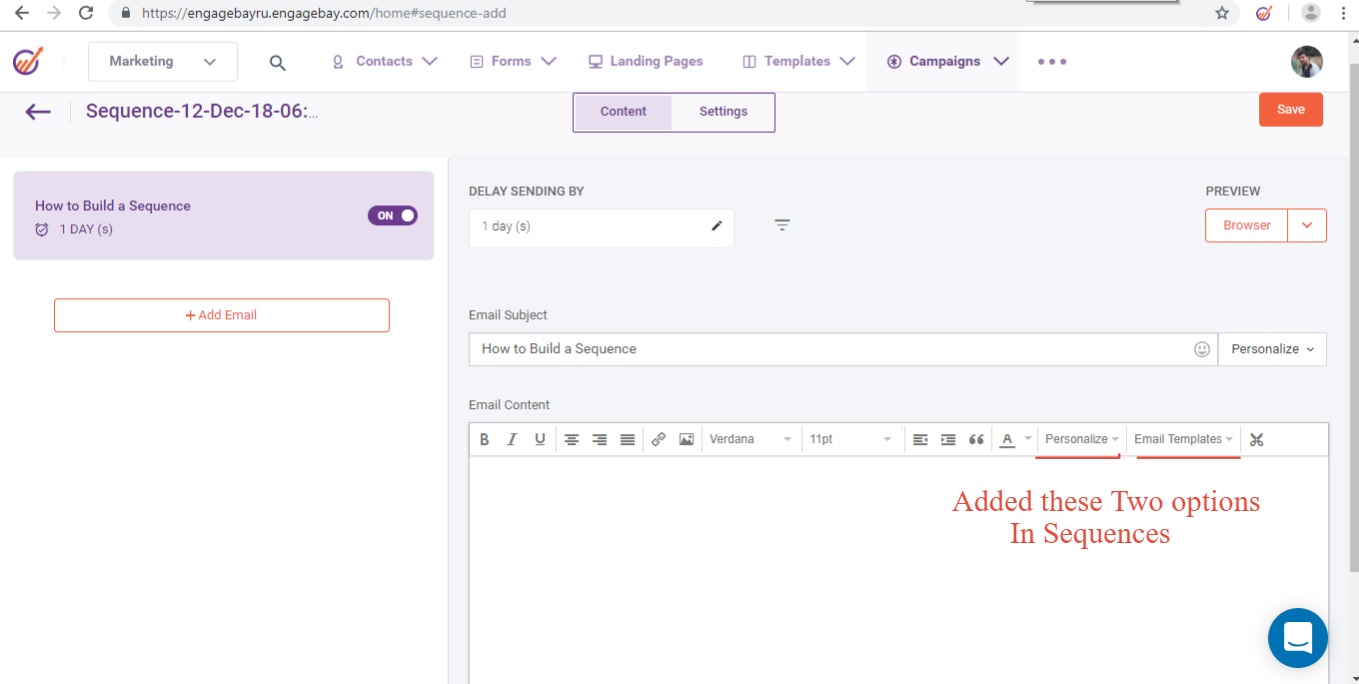Expand the Personalize dropdown next to subject

point(1272,349)
